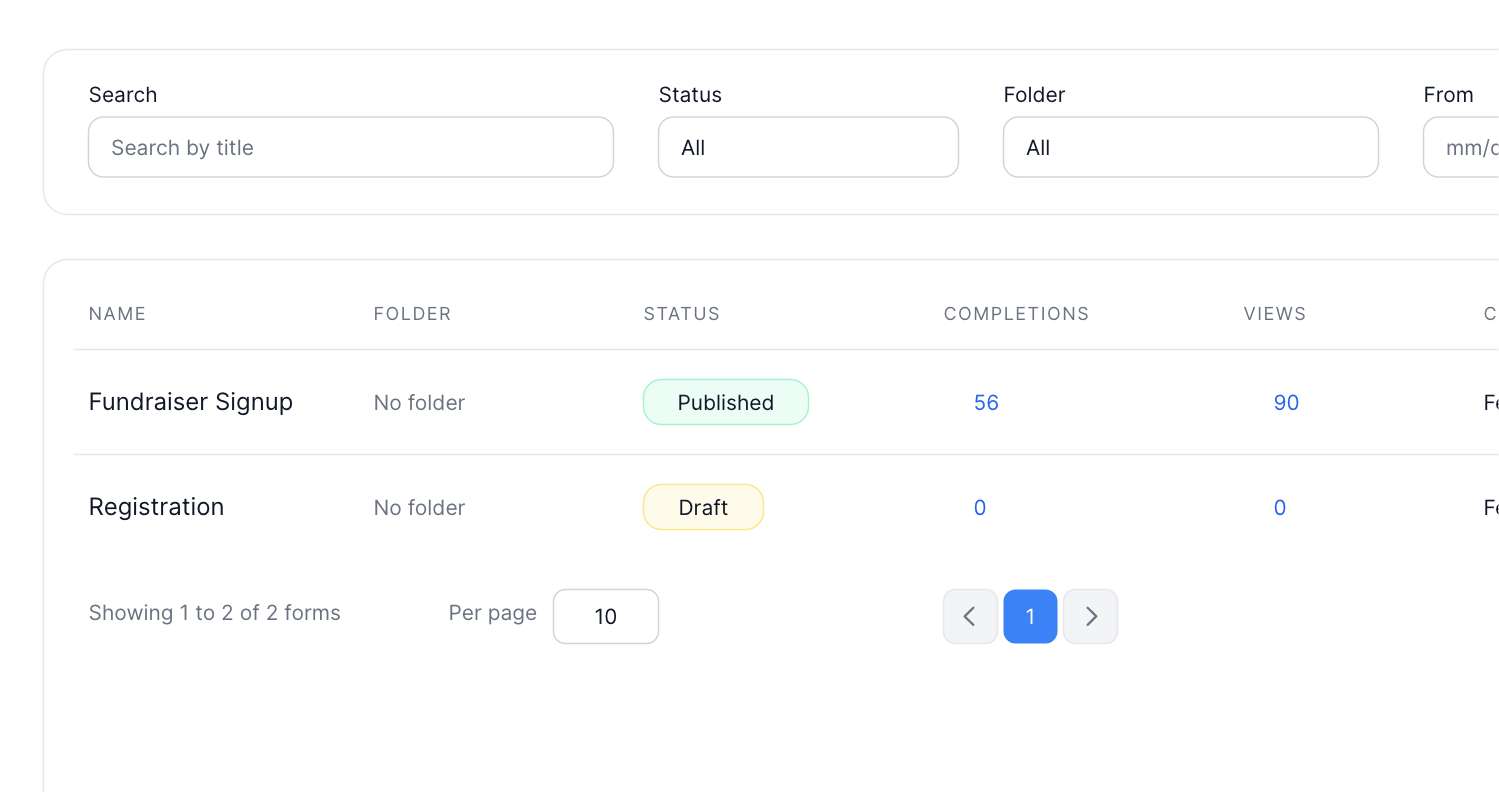The height and width of the screenshot is (792, 1499).
Task: Open views count 90 for Fundraiser Signup
Action: pos(1286,402)
